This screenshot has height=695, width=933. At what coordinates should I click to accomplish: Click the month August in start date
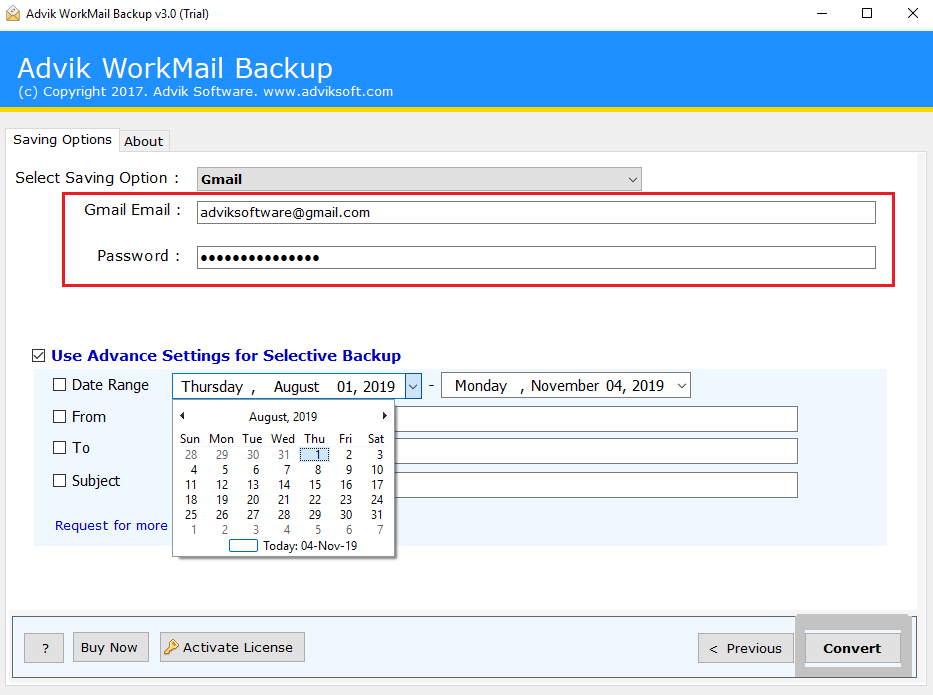click(x=296, y=387)
